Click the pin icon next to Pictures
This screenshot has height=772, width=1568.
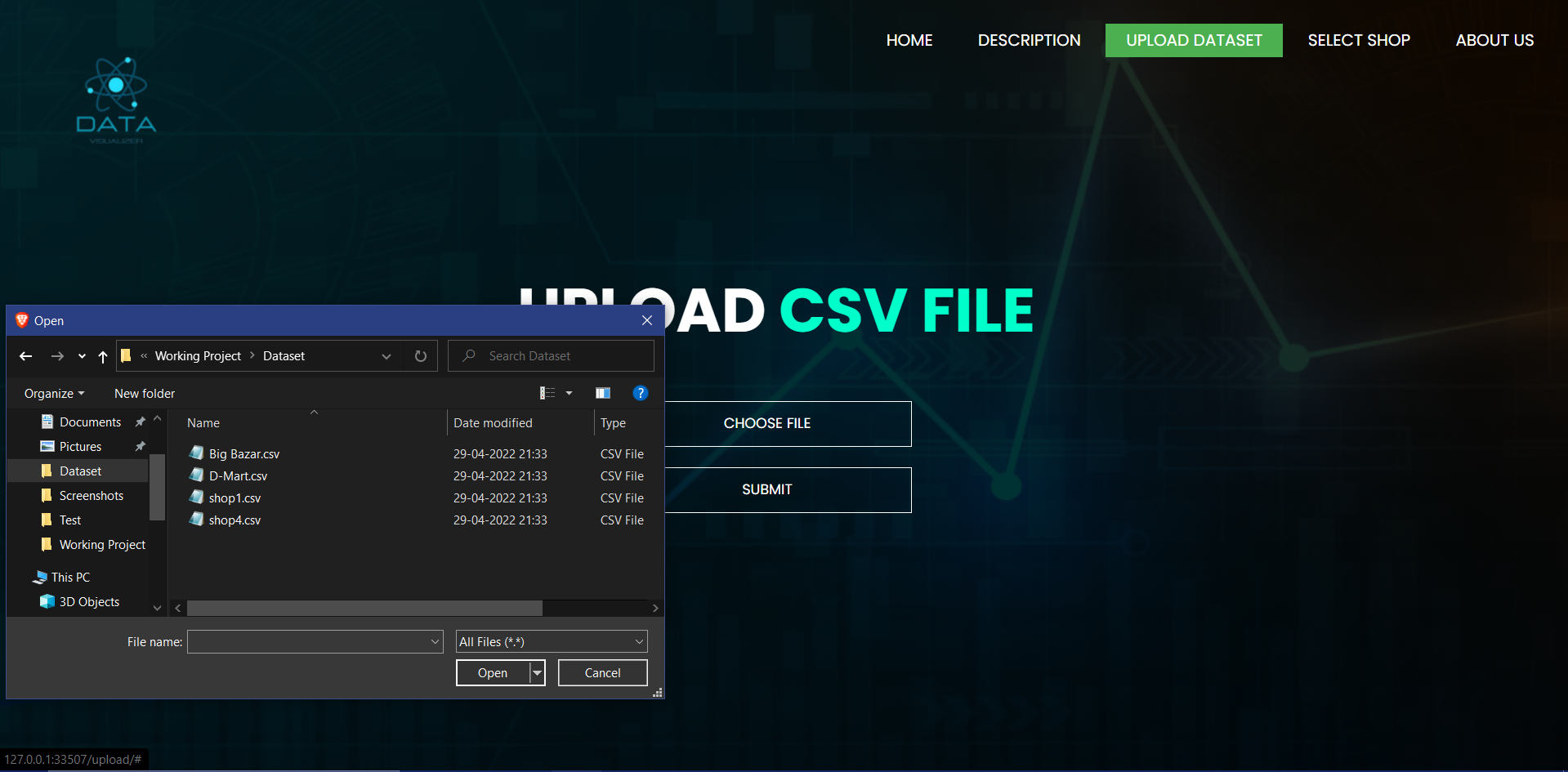pyautogui.click(x=140, y=447)
